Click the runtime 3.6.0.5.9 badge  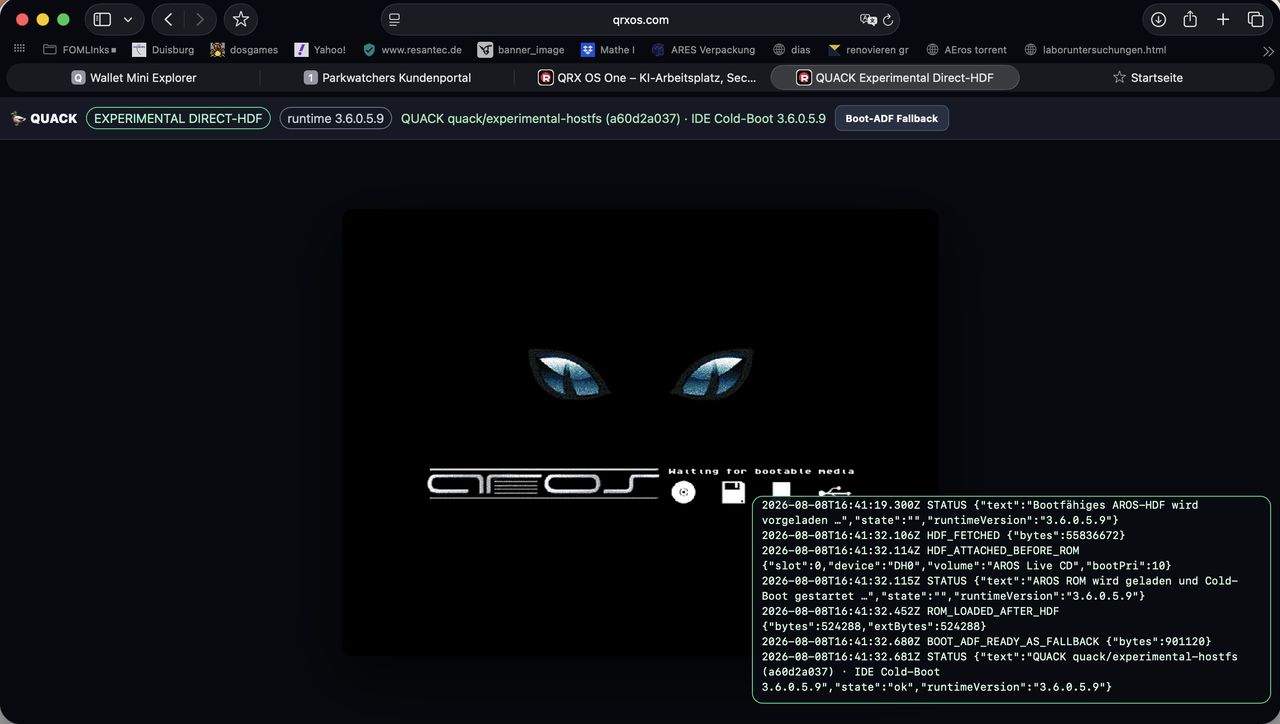[x=336, y=118]
